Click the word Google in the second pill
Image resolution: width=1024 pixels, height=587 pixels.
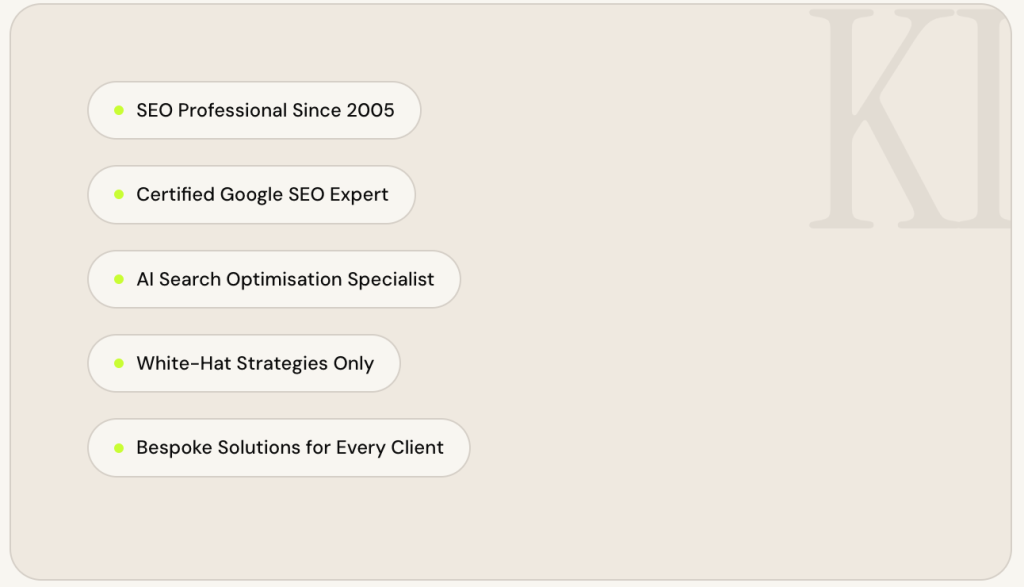251,194
